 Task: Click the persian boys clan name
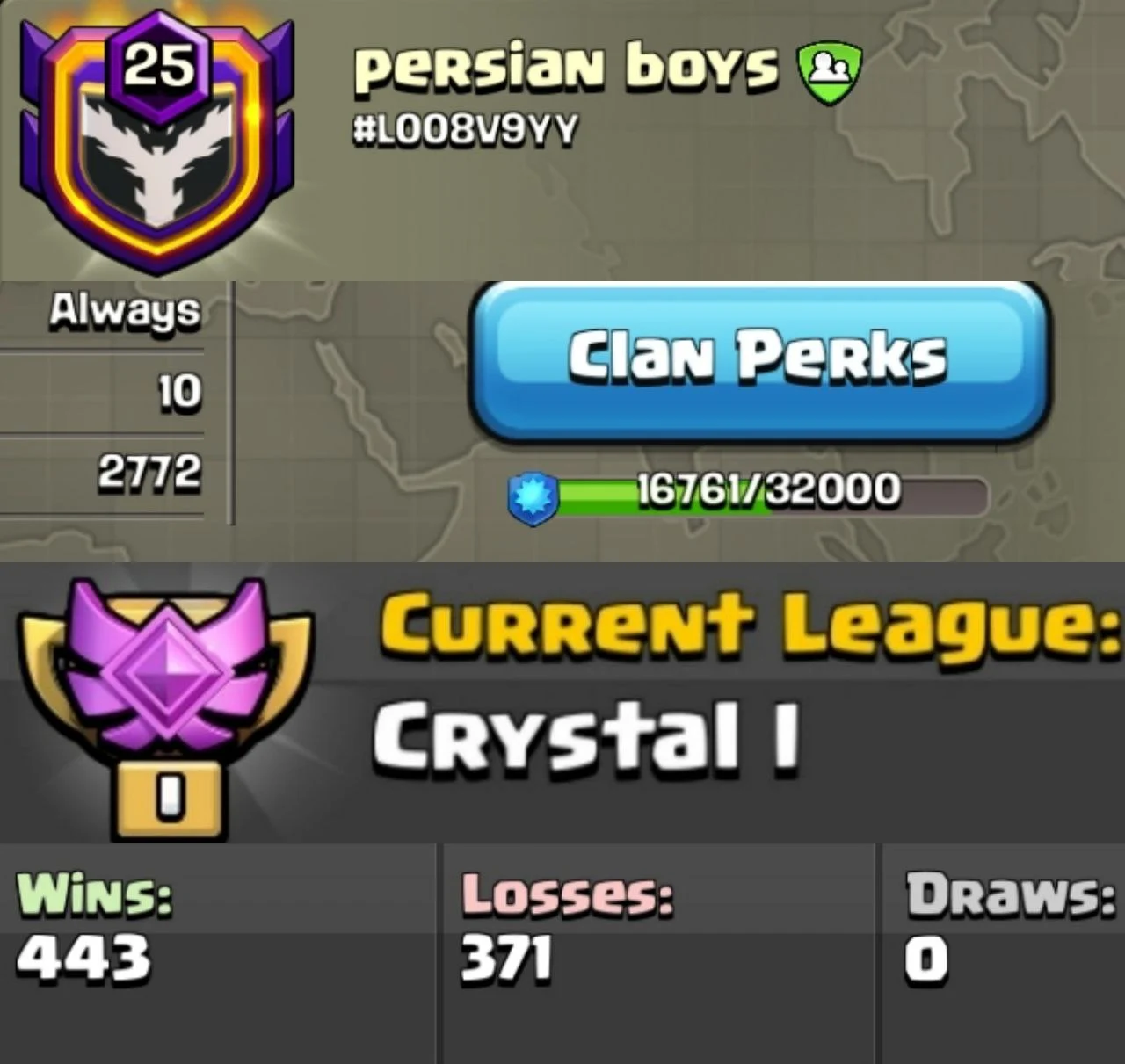pyautogui.click(x=566, y=69)
